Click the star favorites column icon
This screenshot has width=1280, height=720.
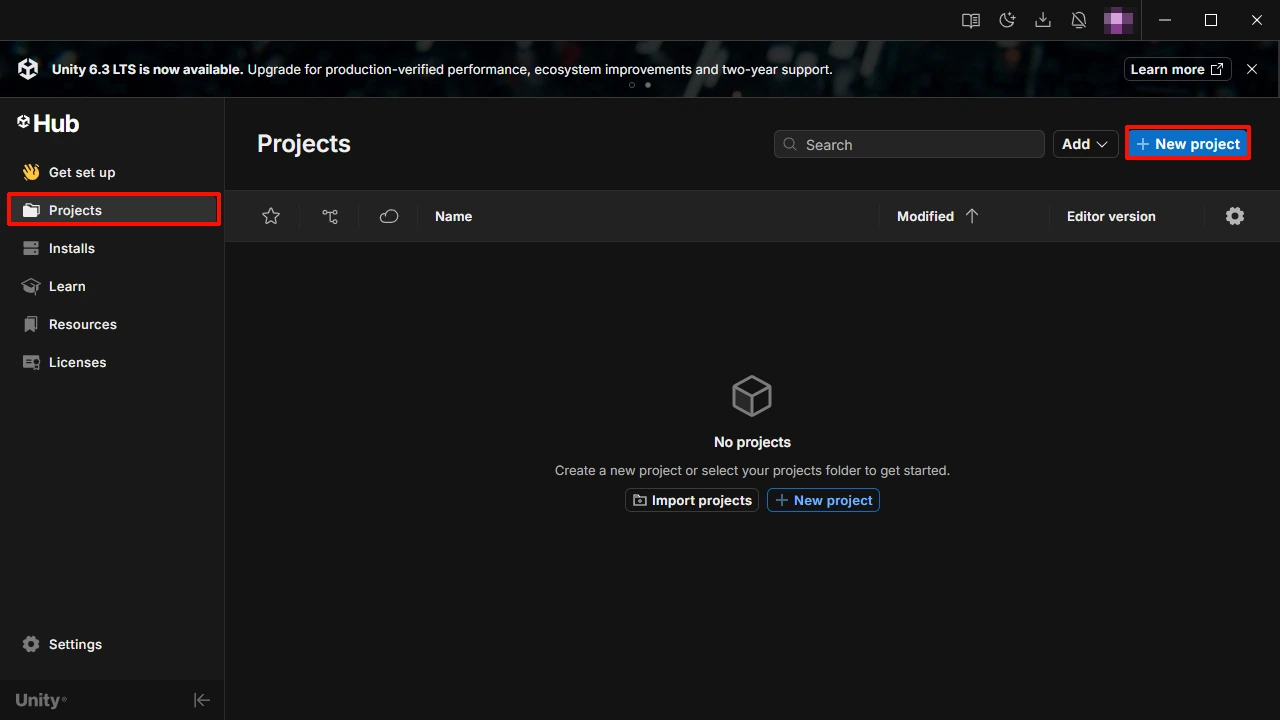coord(271,216)
